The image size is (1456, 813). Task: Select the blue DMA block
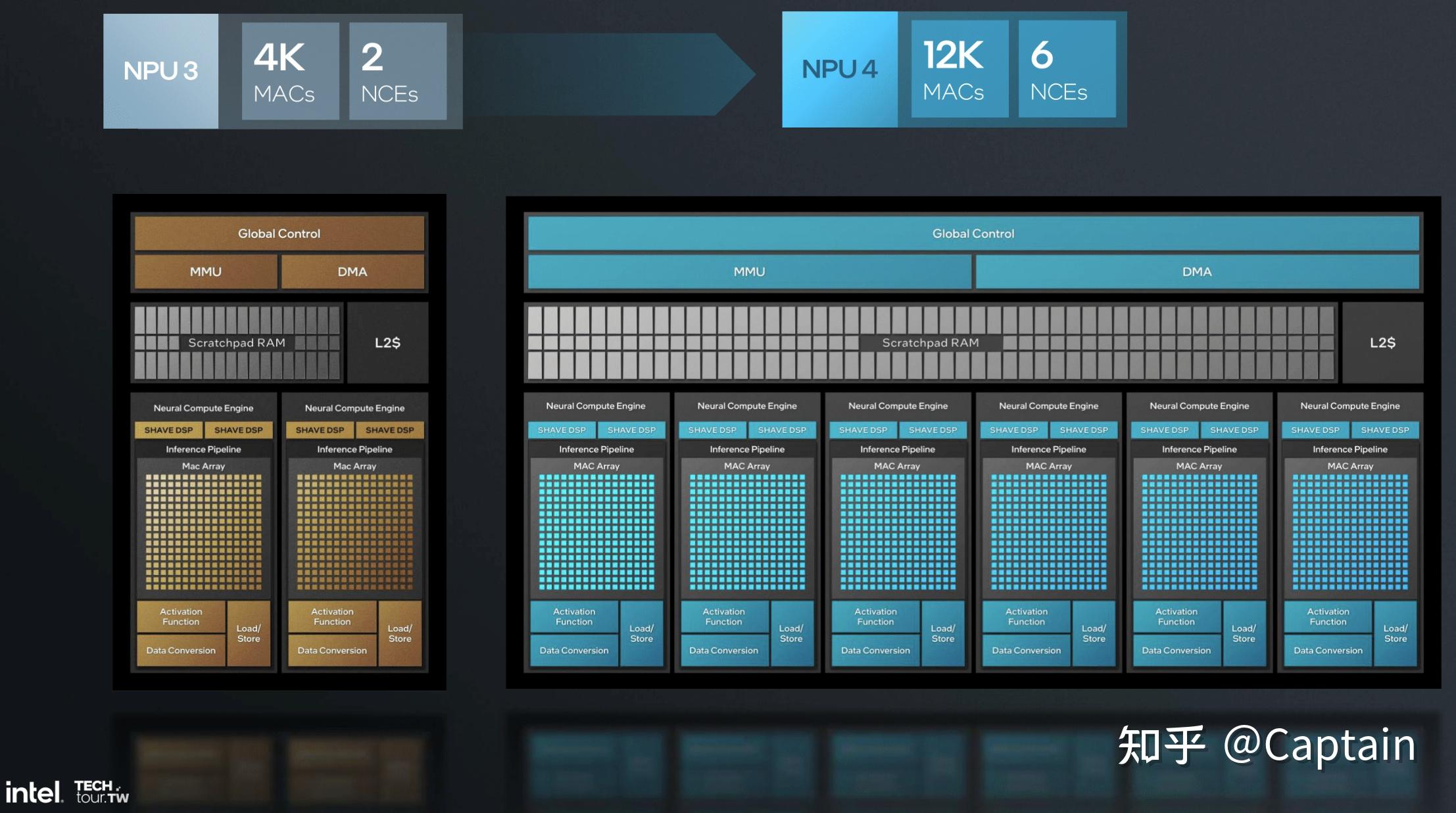pos(1196,271)
